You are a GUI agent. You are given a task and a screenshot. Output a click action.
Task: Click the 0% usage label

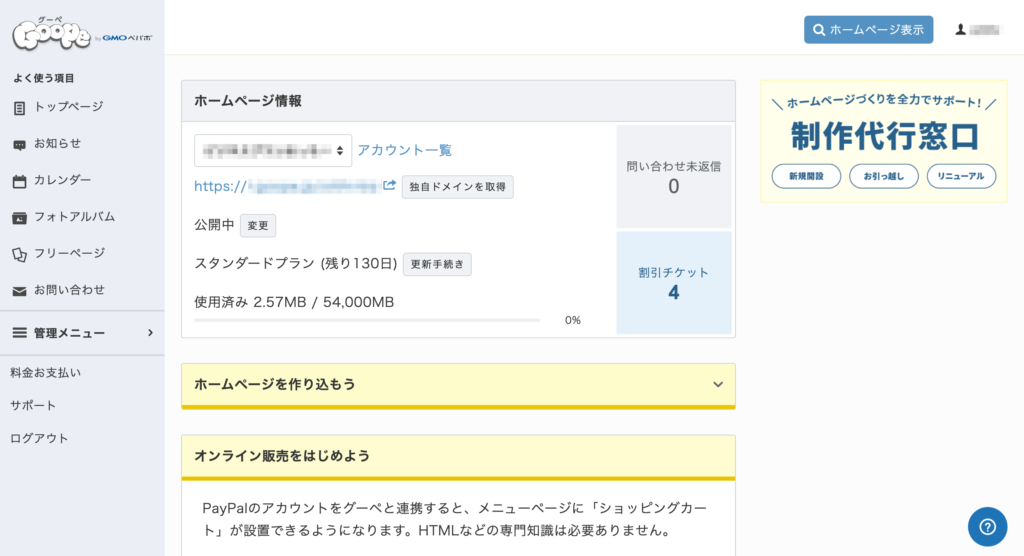[x=573, y=320]
